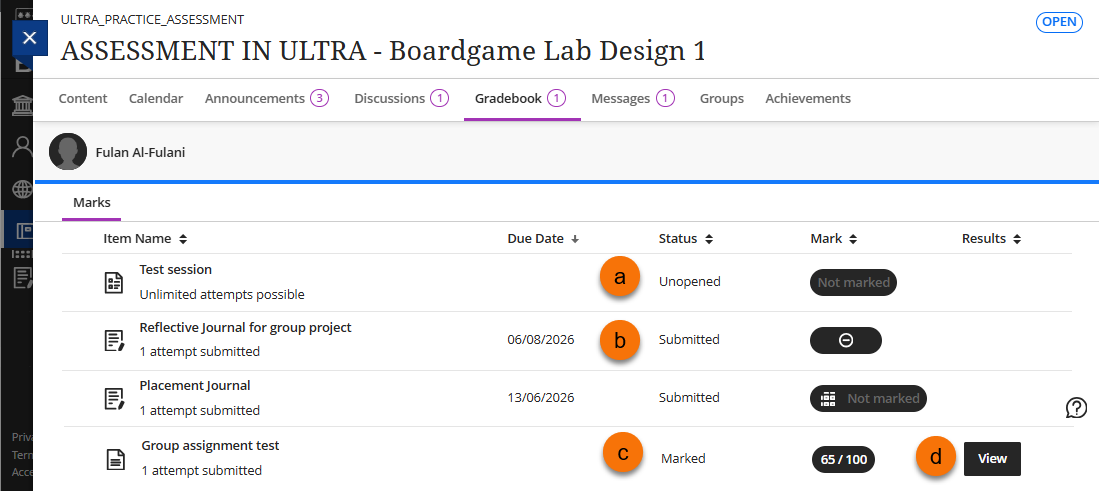
Task: Close the course panel with X button
Action: [x=29, y=38]
